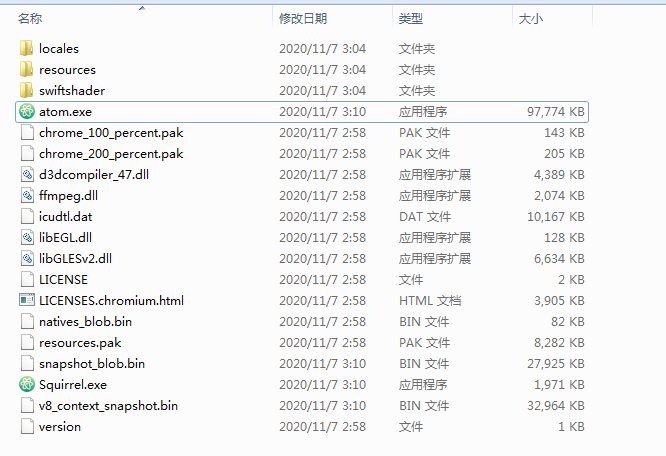Click the v8_context_snapshot.bin file icon
The width and height of the screenshot is (666, 456).
point(27,406)
